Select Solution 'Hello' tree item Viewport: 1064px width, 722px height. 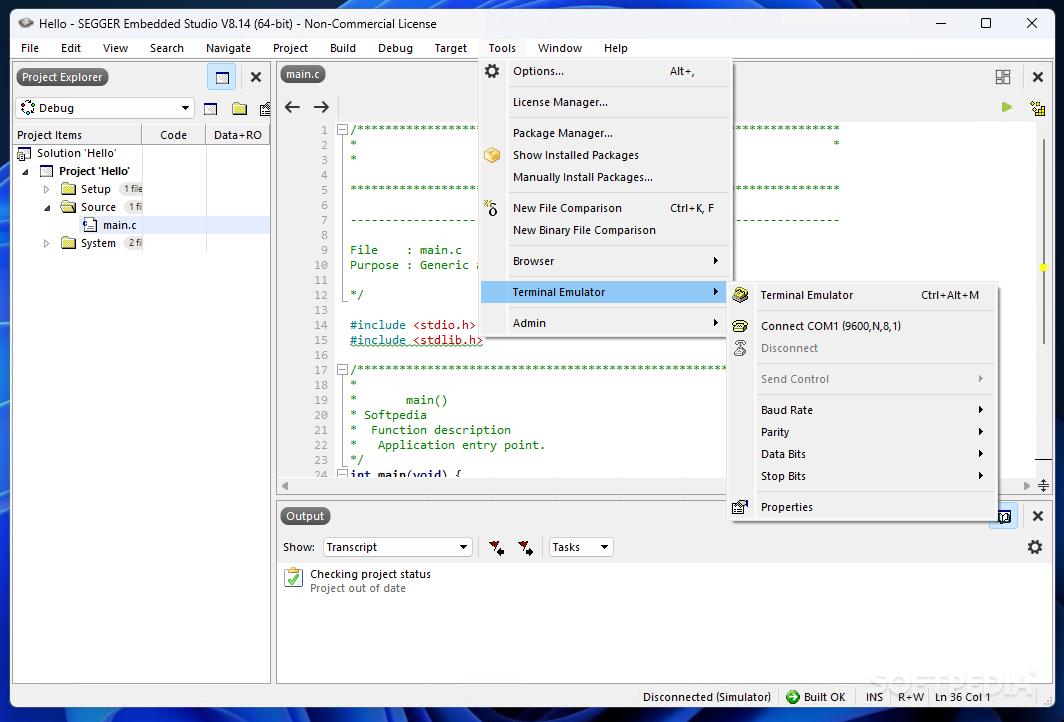pos(76,153)
